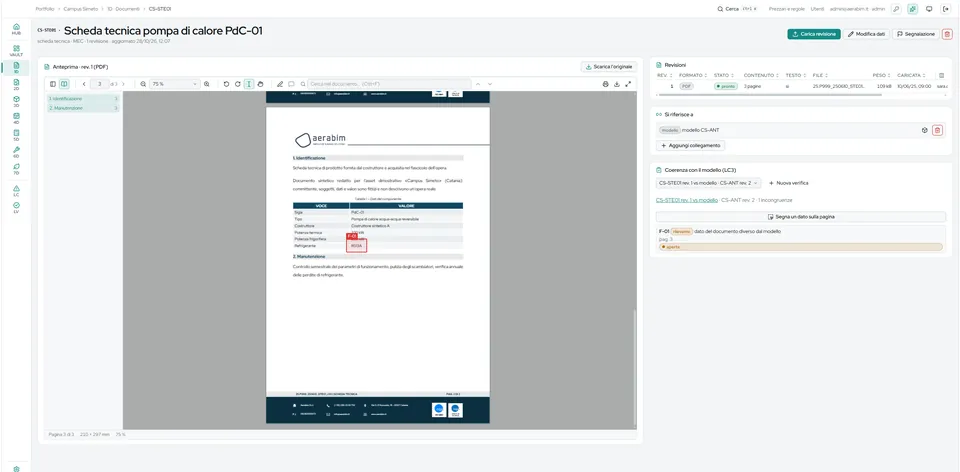
Task: Toggle the outline bookmark panel button
Action: point(64,84)
